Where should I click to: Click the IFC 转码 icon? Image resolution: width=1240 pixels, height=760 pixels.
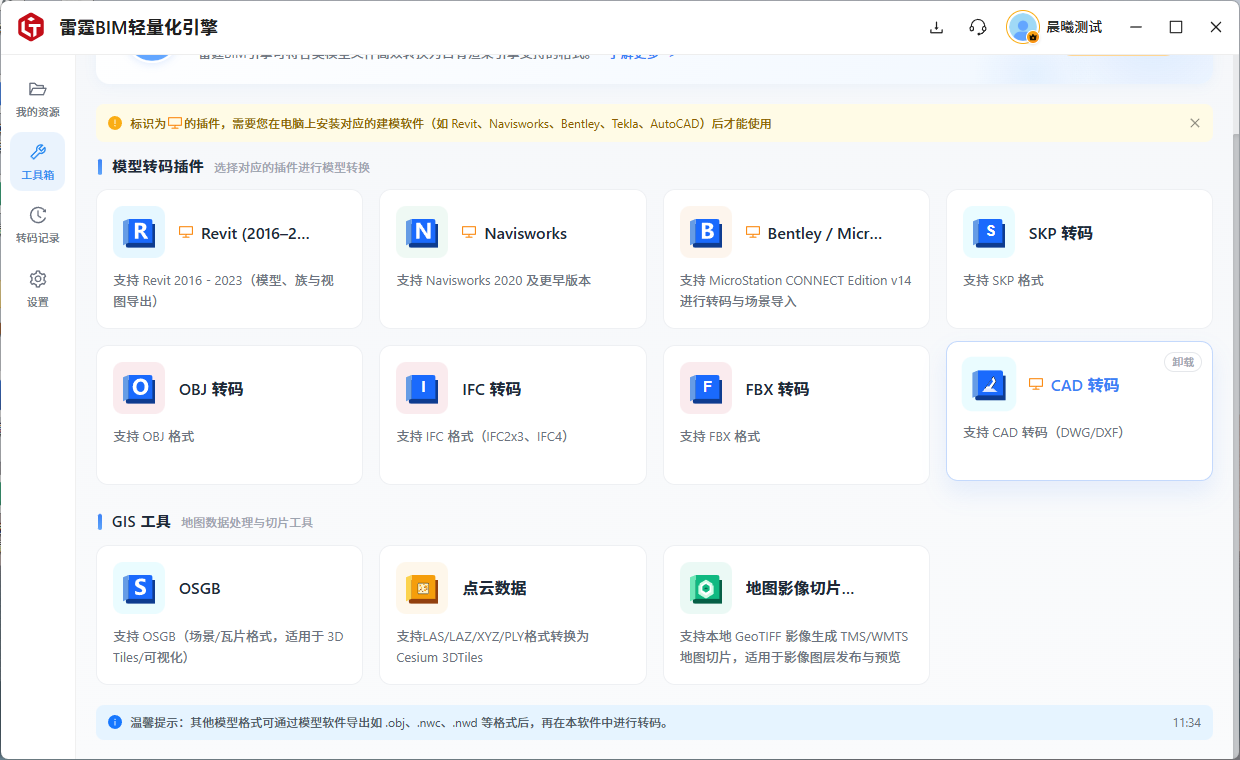[422, 388]
